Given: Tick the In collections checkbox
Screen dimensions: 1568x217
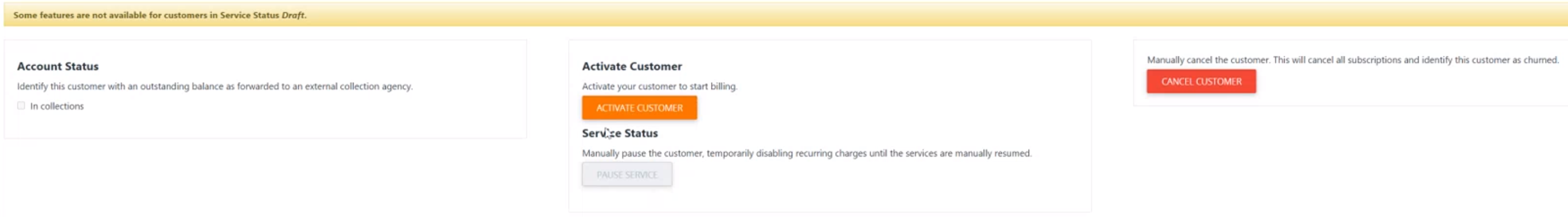Looking at the screenshot, I should point(21,106).
